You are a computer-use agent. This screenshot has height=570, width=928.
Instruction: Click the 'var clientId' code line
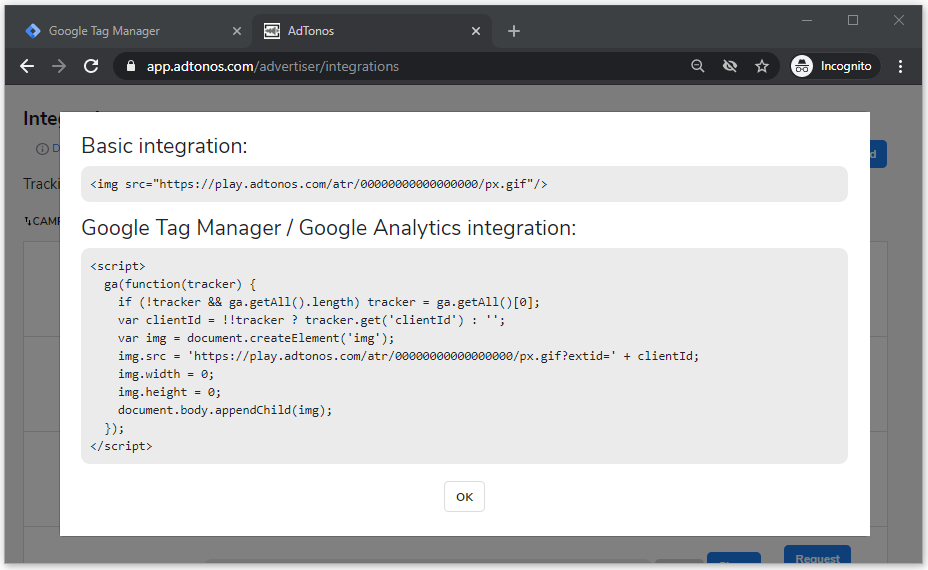click(x=311, y=320)
